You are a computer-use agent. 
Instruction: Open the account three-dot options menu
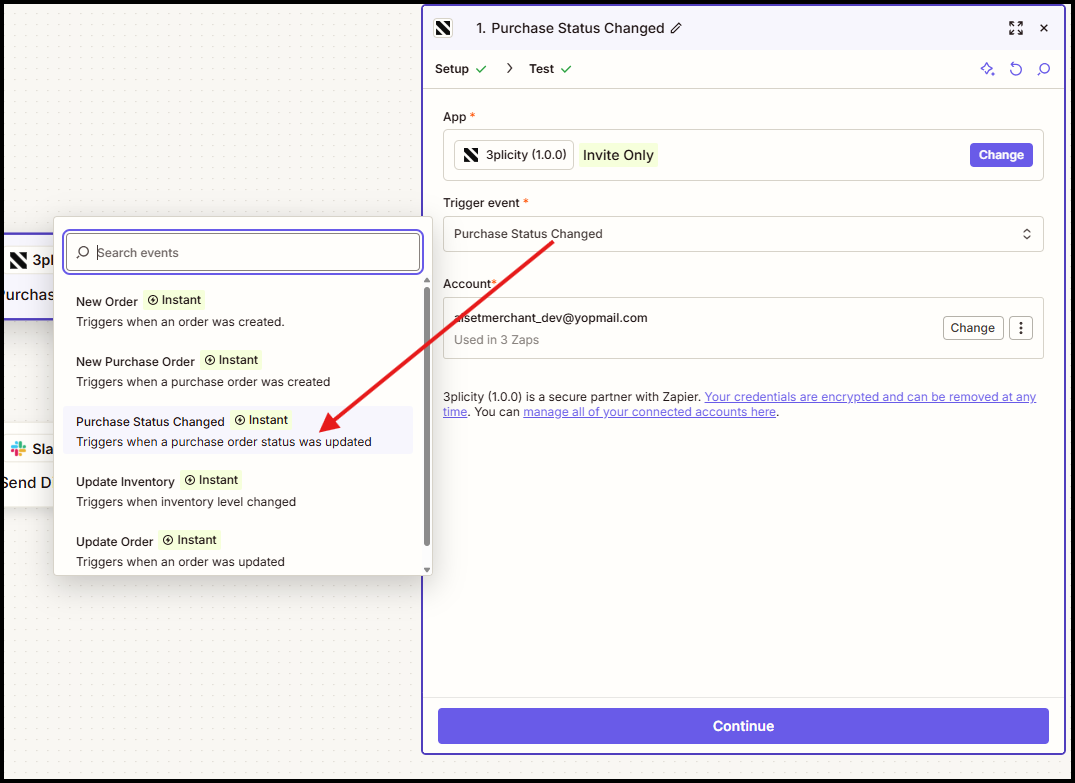1021,328
